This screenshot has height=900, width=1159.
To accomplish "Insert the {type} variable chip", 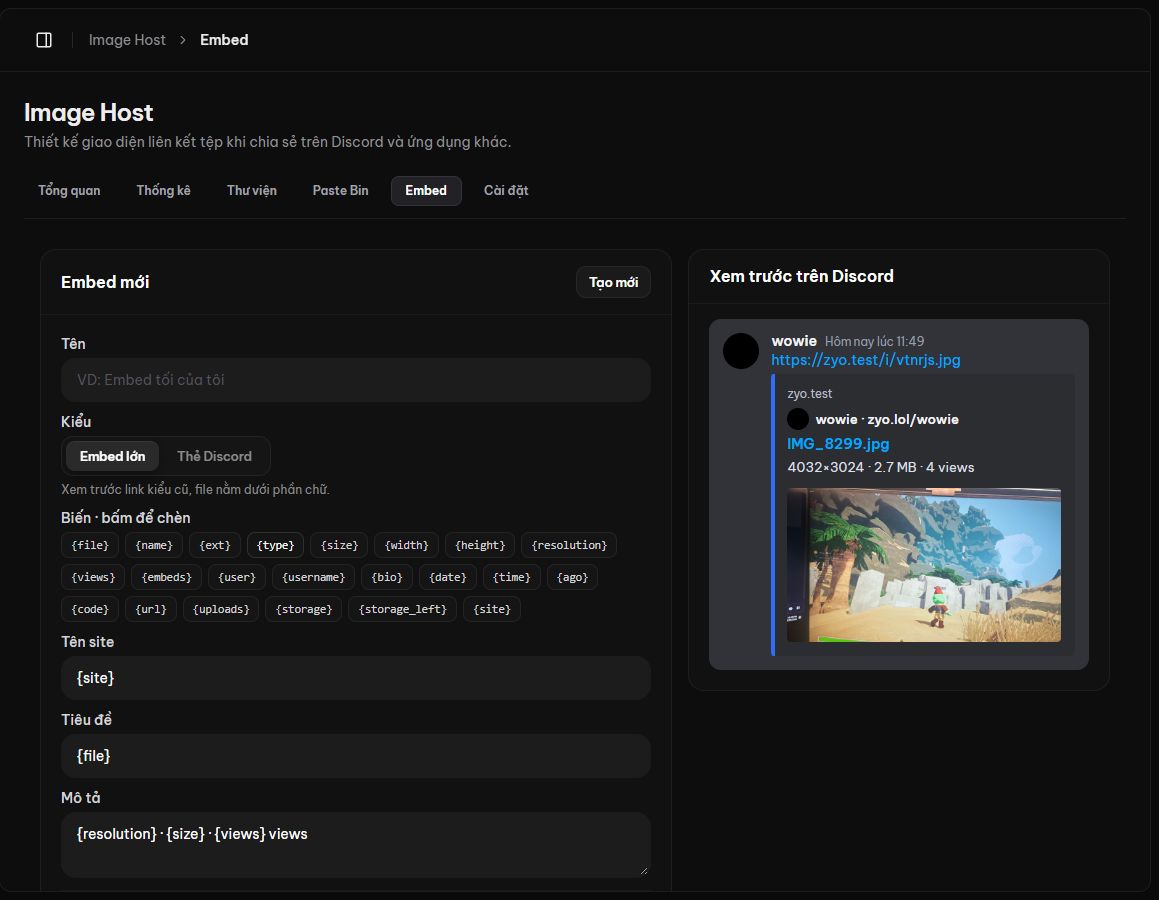I will click(276, 545).
